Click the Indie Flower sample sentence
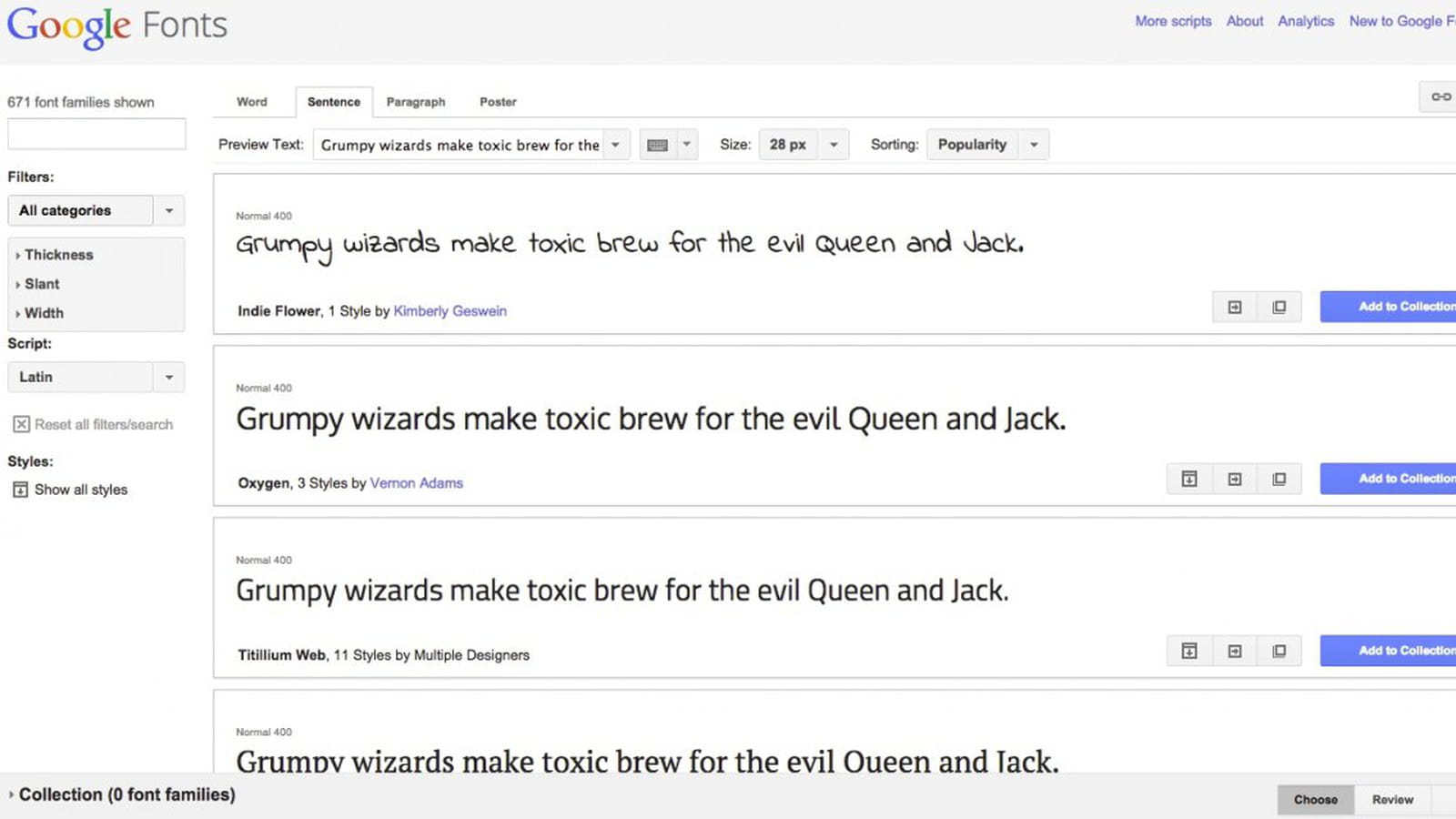This screenshot has height=819, width=1456. [x=630, y=245]
